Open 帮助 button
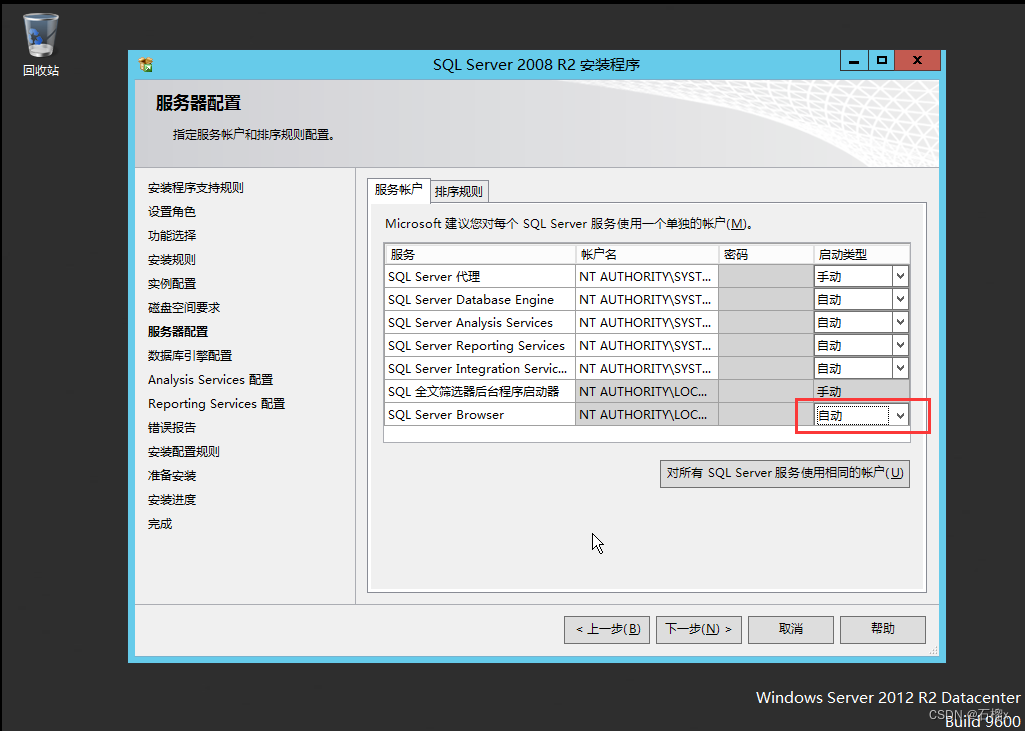The height and width of the screenshot is (731, 1025). tap(882, 629)
